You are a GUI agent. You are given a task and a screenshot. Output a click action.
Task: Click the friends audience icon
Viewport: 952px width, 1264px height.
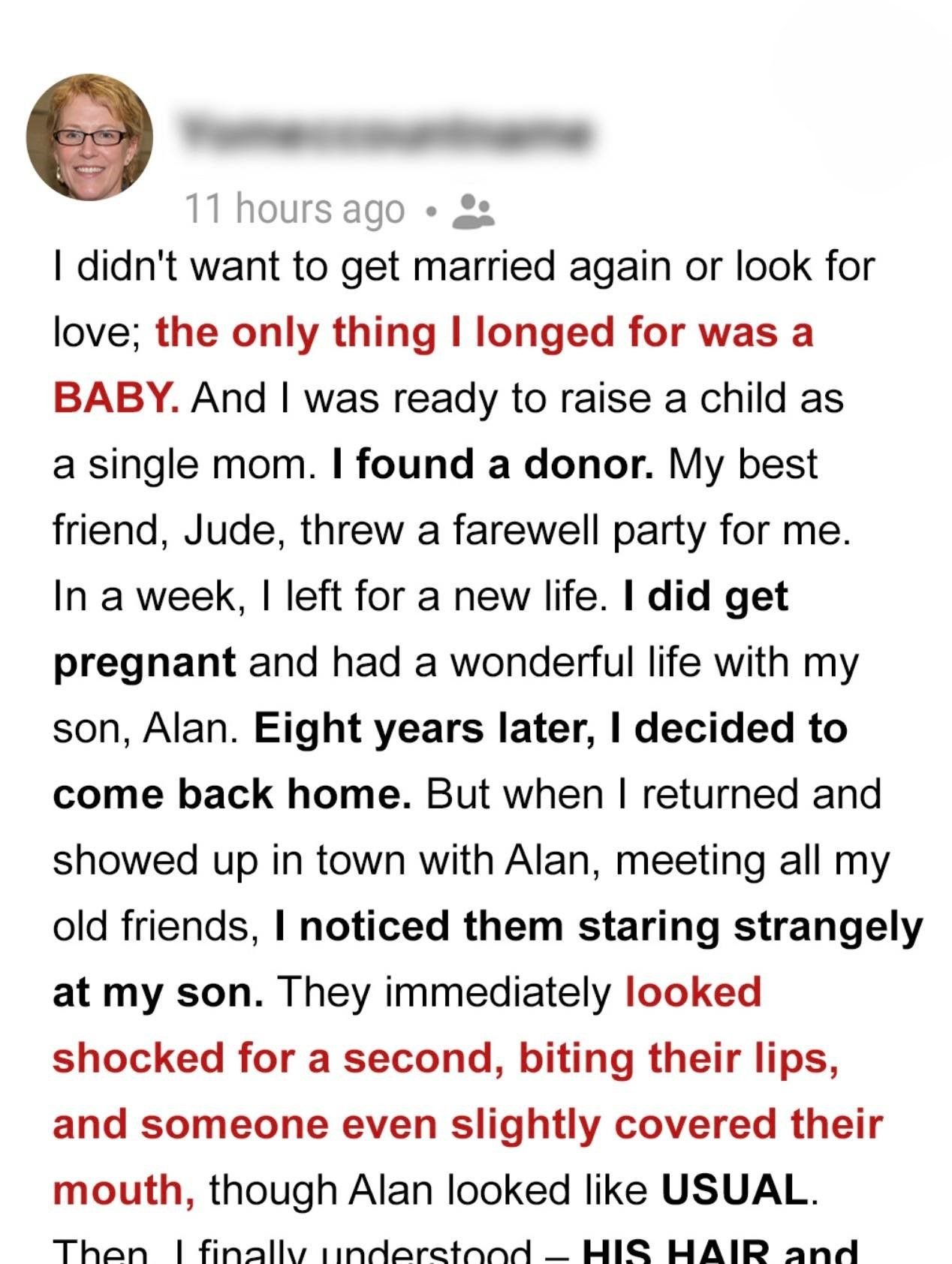click(473, 209)
